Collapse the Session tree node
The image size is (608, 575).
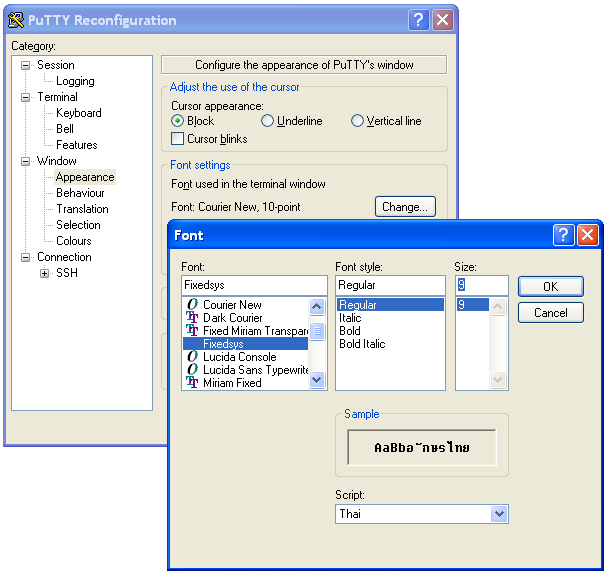pos(25,65)
